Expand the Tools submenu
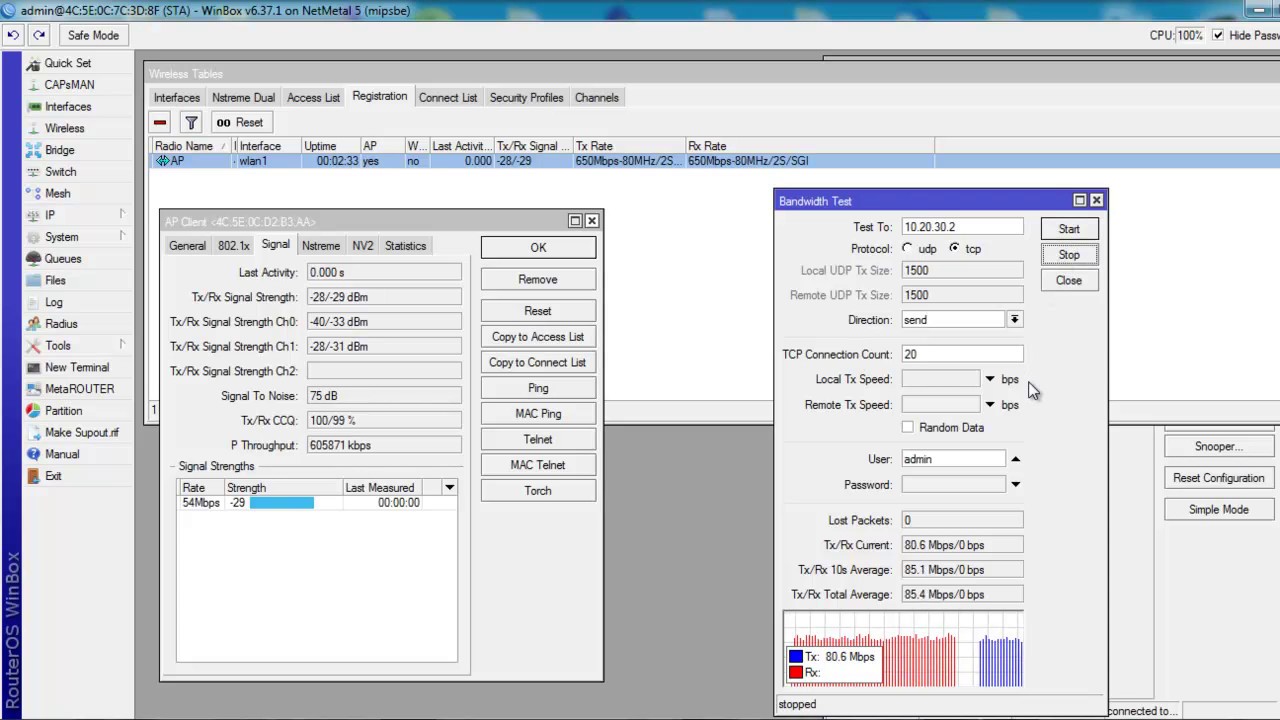 coord(123,345)
